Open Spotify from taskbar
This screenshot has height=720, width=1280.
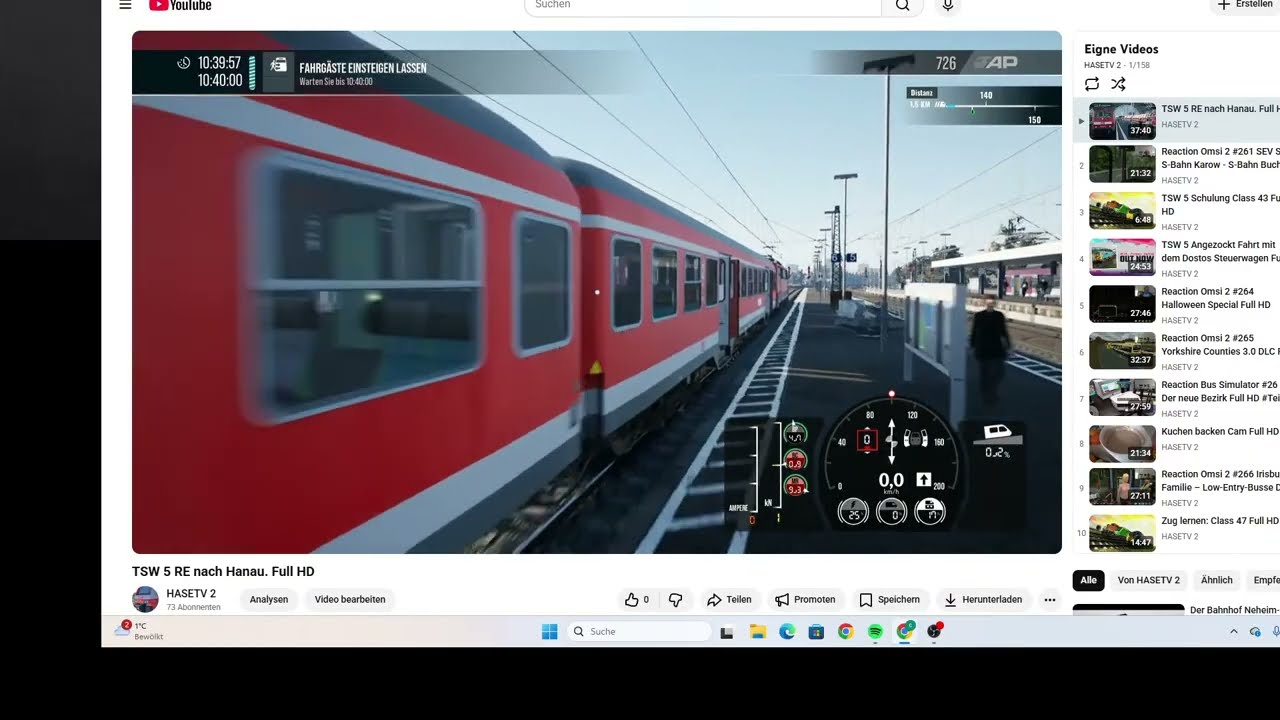(875, 631)
